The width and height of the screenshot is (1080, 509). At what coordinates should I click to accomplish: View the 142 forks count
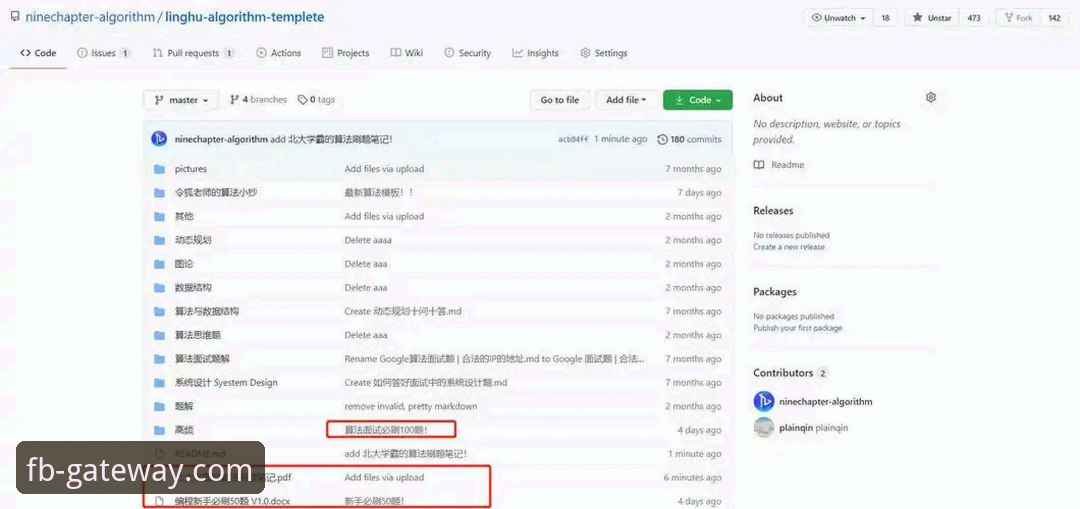(x=1055, y=19)
